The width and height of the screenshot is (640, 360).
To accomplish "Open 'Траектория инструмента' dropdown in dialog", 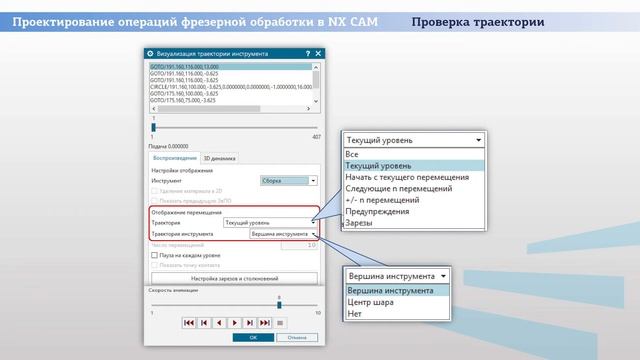I will click(x=283, y=234).
